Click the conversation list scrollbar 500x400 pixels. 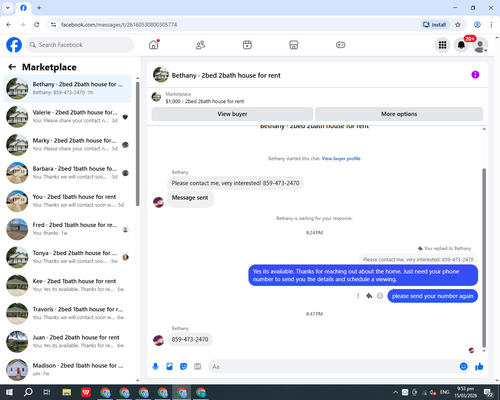pos(137,143)
